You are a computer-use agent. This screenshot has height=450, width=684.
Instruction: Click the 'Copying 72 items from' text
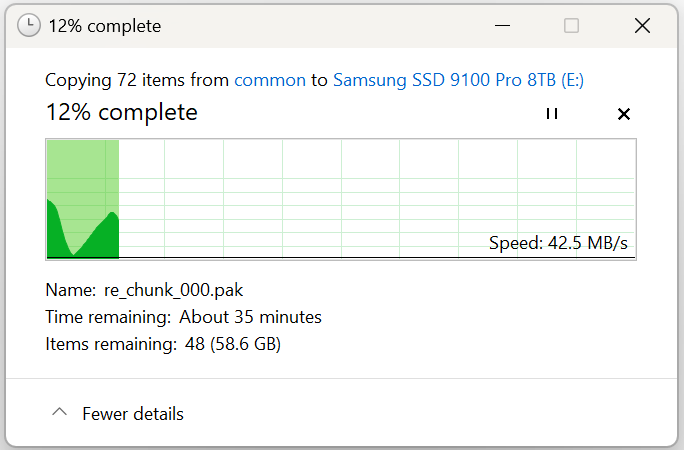coord(137,80)
